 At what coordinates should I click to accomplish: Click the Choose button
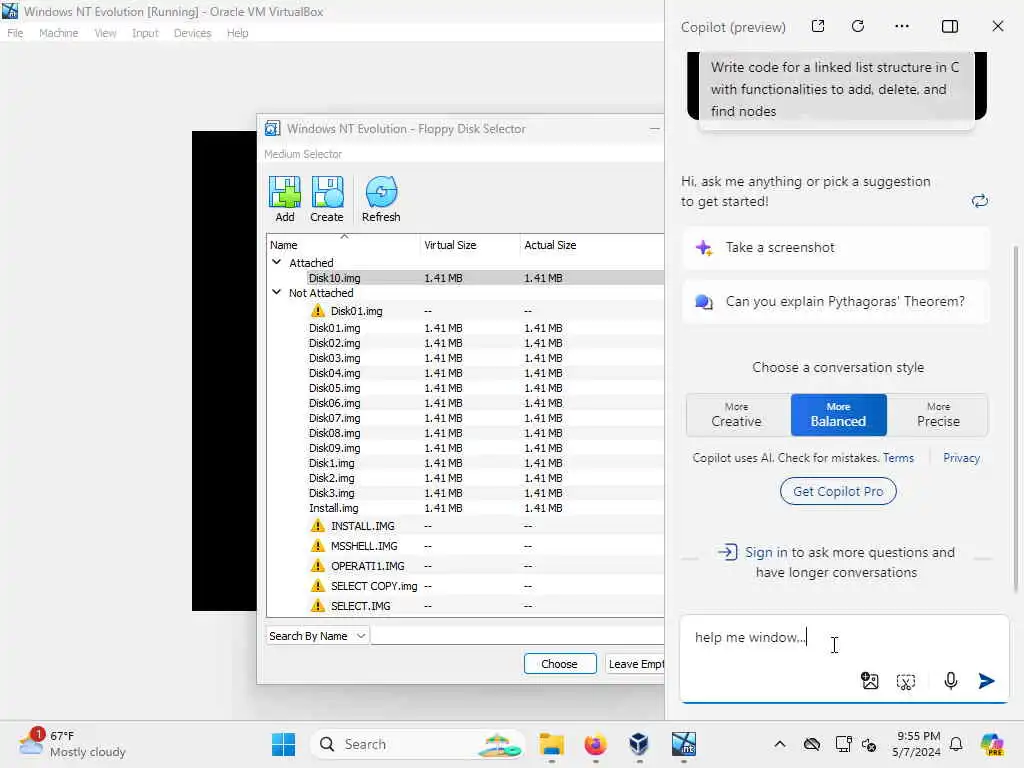[x=560, y=664]
